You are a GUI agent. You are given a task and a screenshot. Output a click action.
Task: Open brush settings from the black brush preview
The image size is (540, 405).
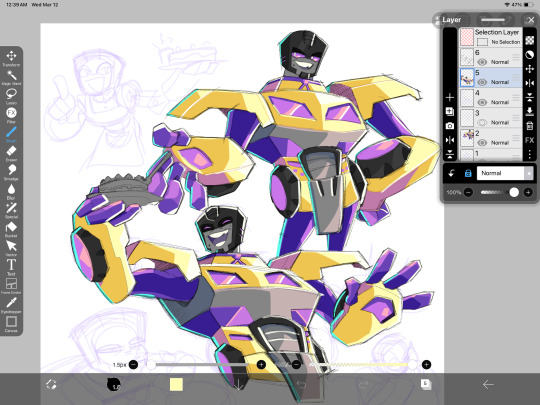pyautogui.click(x=114, y=384)
